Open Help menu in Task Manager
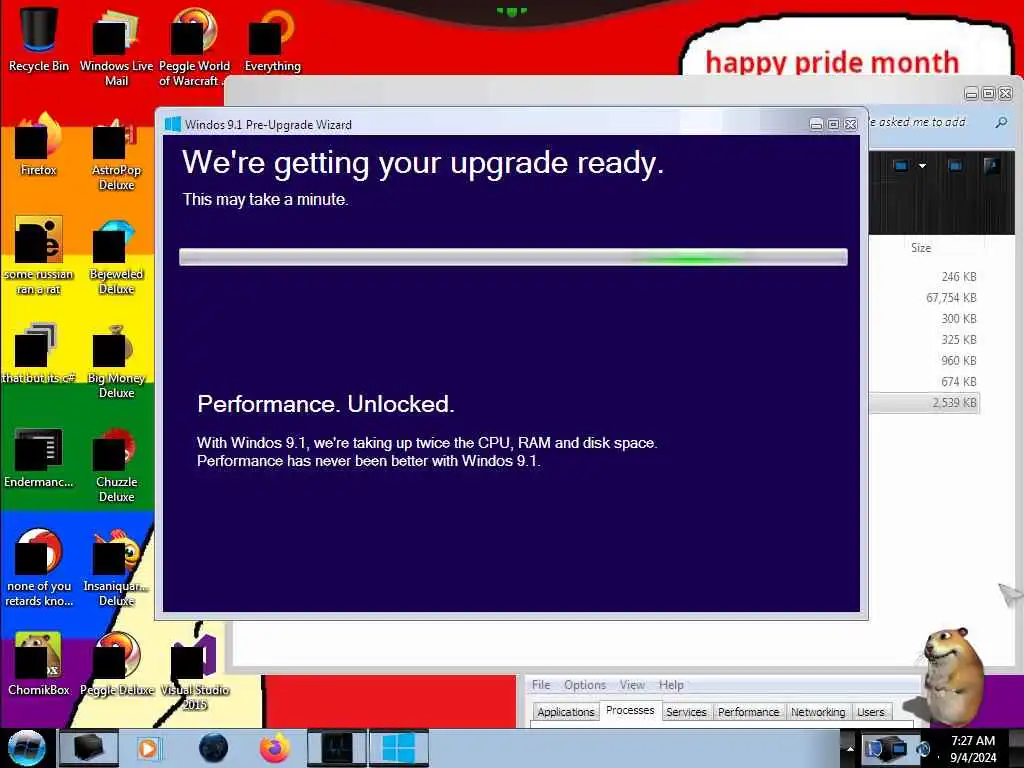This screenshot has height=768, width=1024. (x=671, y=684)
